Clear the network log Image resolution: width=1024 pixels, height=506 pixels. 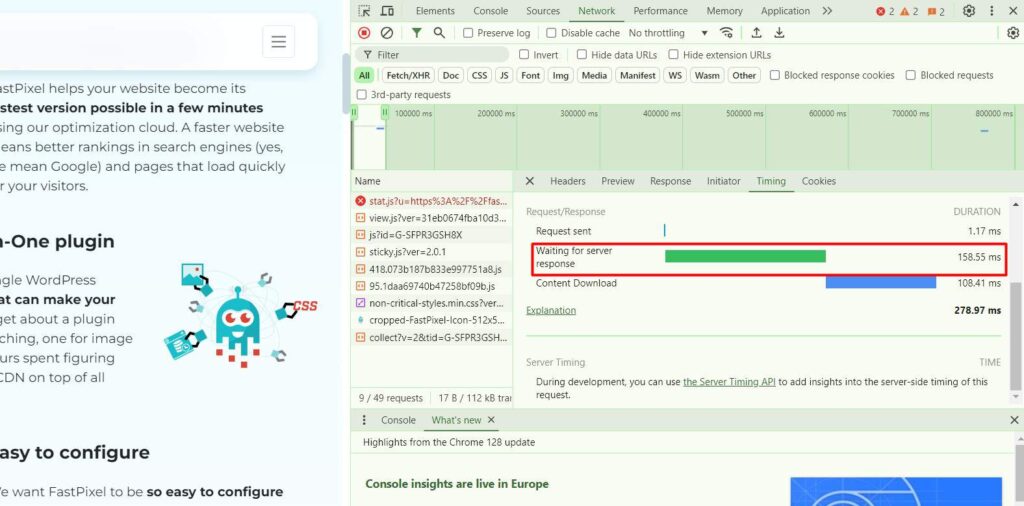tap(387, 33)
